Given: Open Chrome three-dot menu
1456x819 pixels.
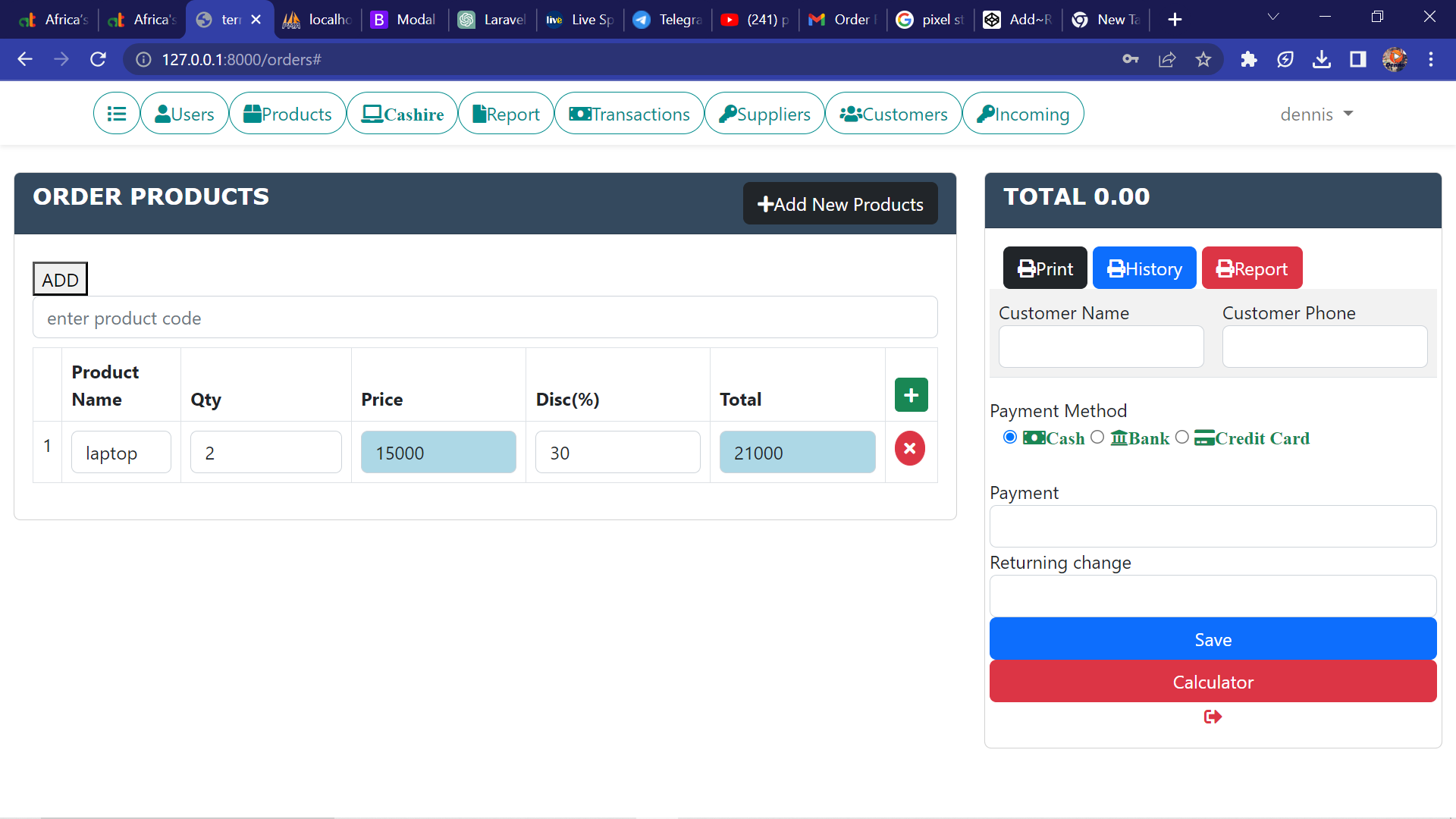Looking at the screenshot, I should (1431, 60).
